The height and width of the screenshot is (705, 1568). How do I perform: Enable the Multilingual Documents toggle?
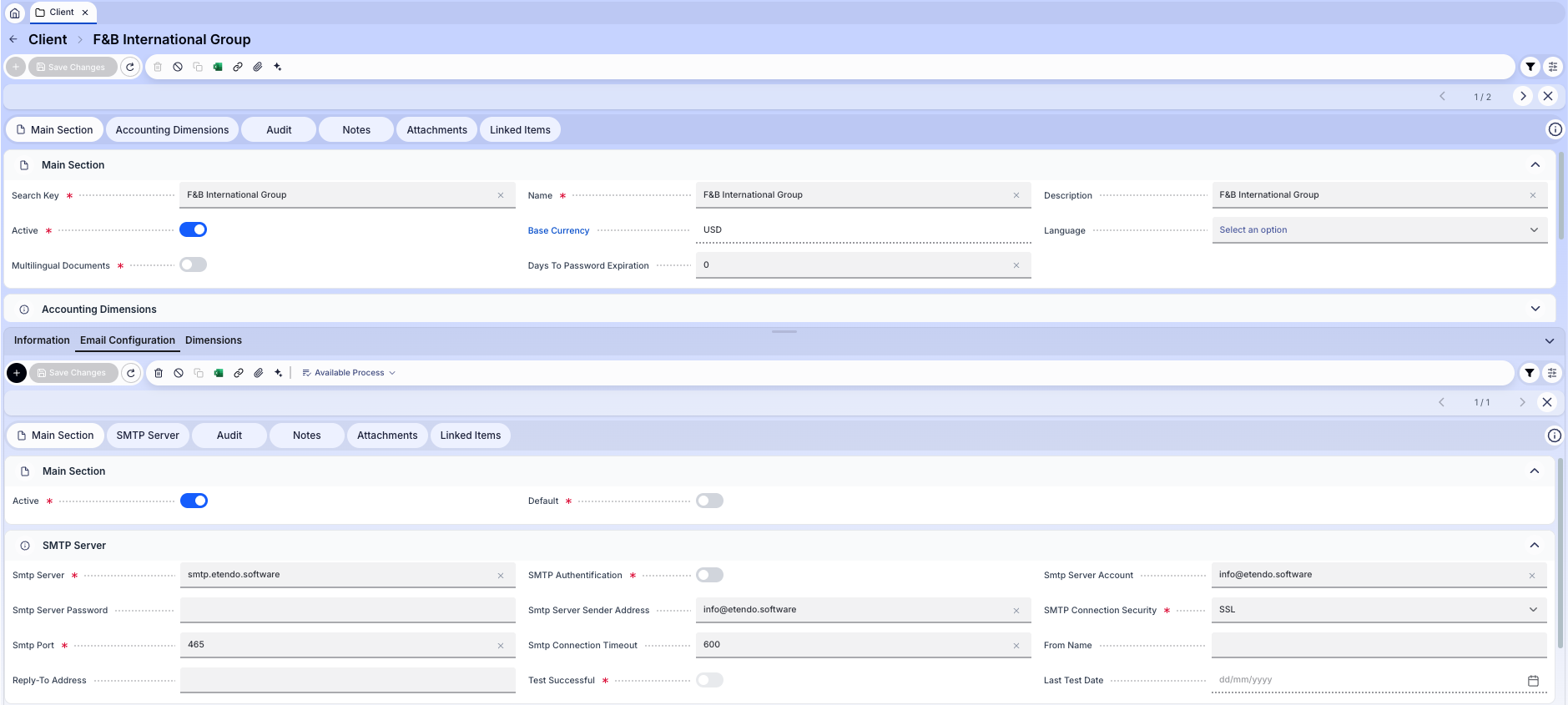tap(193, 264)
